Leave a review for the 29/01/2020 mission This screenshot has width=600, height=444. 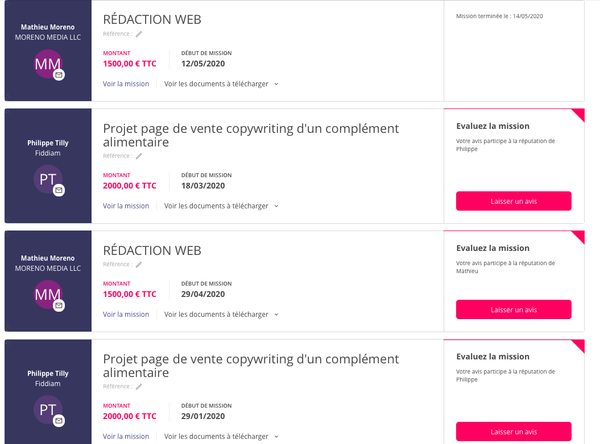[x=513, y=432]
